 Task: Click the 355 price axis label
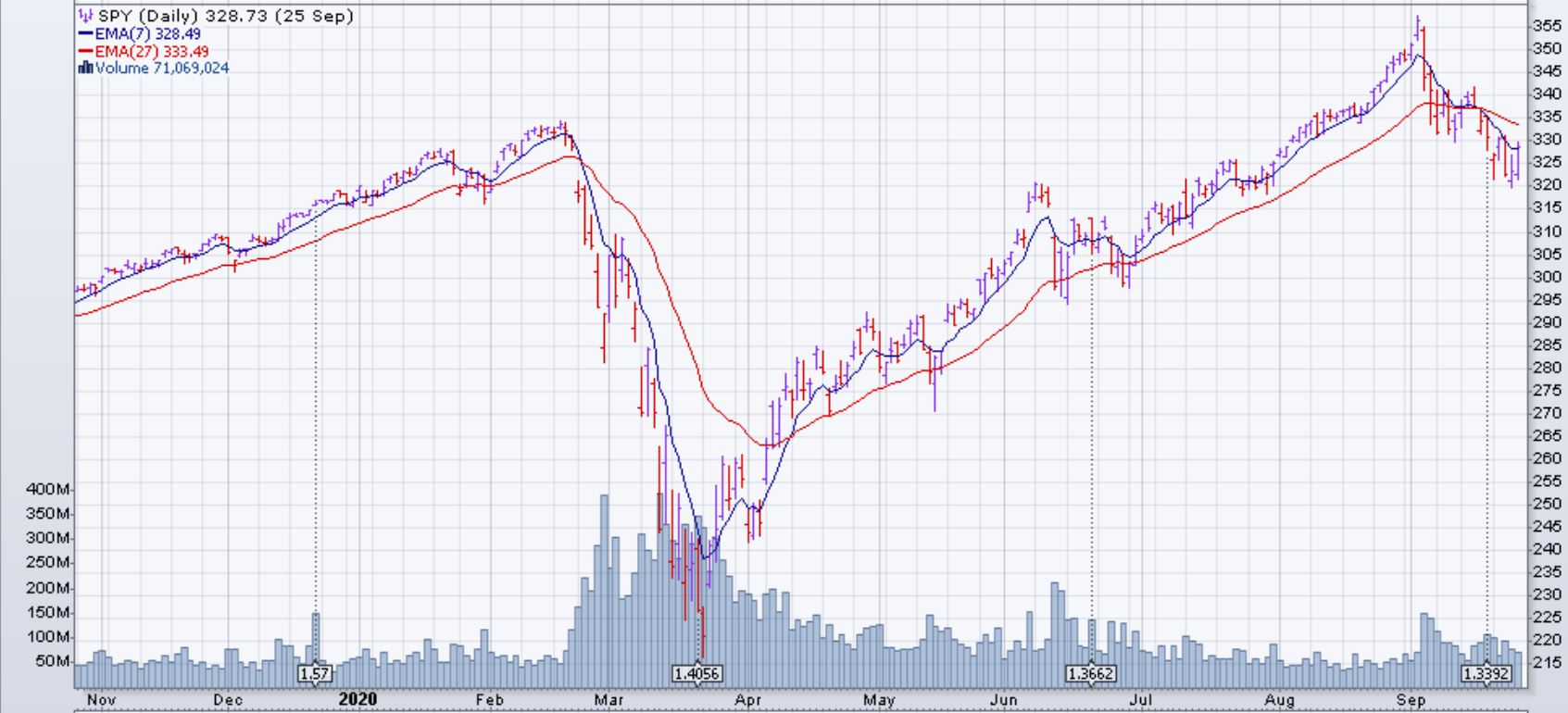(x=1548, y=25)
